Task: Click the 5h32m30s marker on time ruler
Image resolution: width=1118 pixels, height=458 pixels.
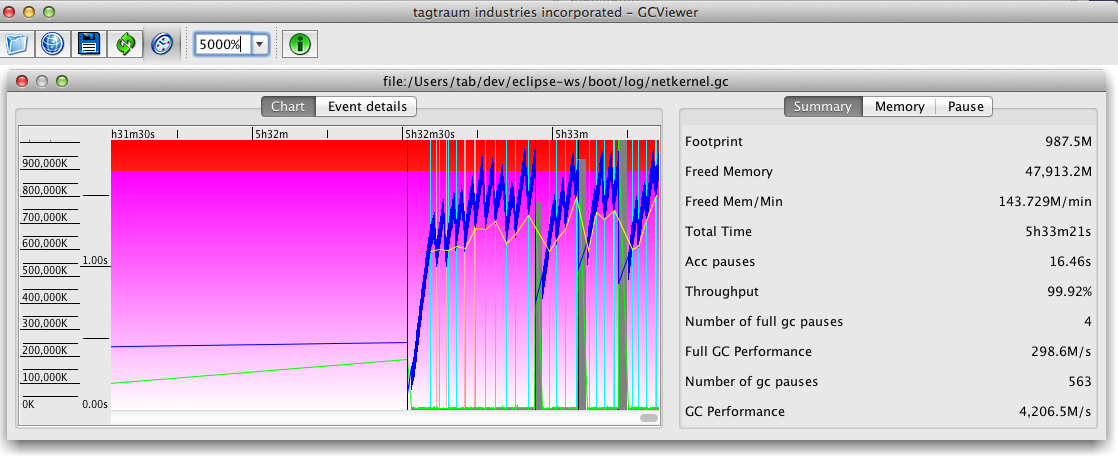Action: coord(429,133)
